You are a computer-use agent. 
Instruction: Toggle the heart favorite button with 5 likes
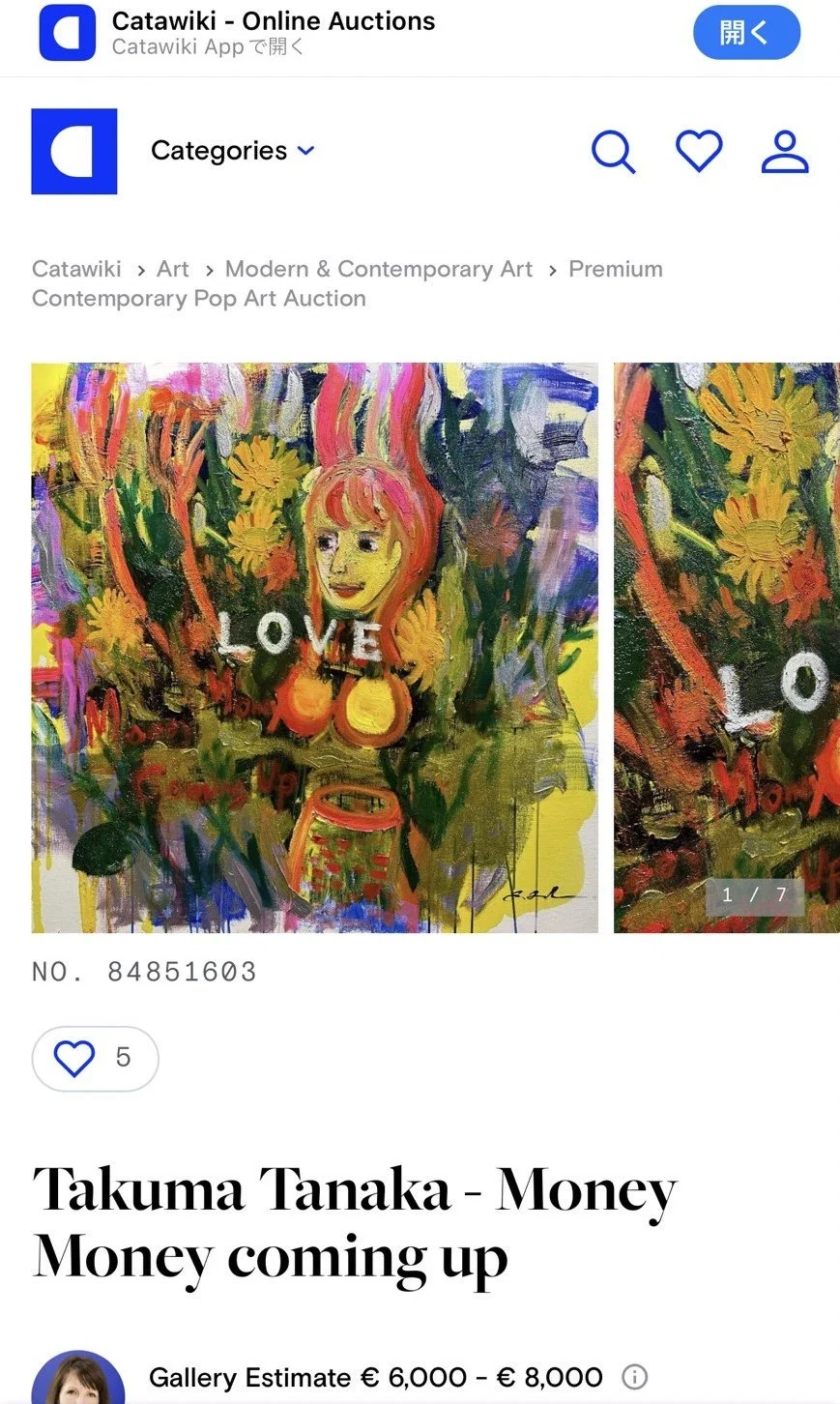tap(95, 1058)
